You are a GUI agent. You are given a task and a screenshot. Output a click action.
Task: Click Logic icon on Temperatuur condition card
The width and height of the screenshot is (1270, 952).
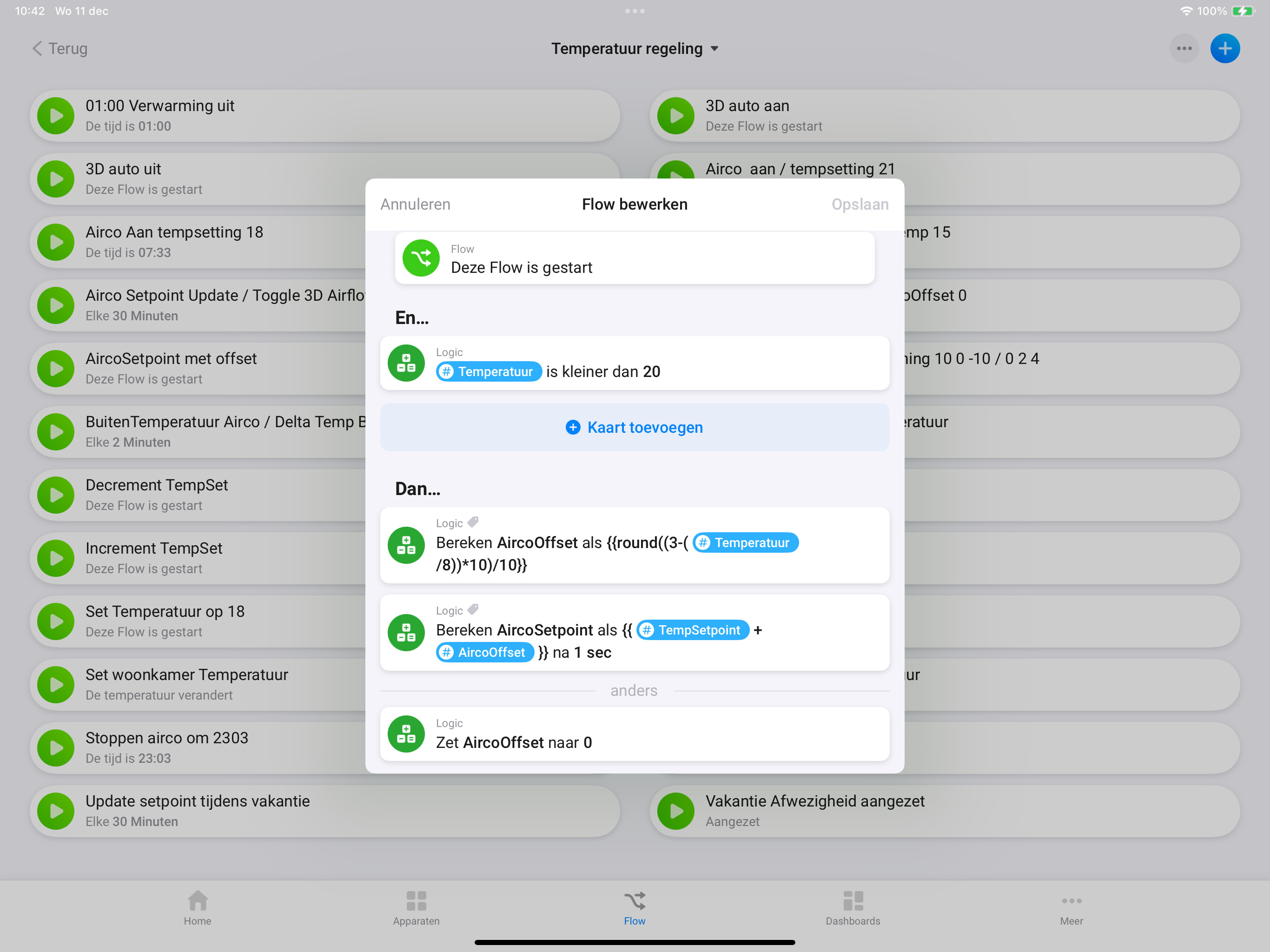click(x=406, y=363)
